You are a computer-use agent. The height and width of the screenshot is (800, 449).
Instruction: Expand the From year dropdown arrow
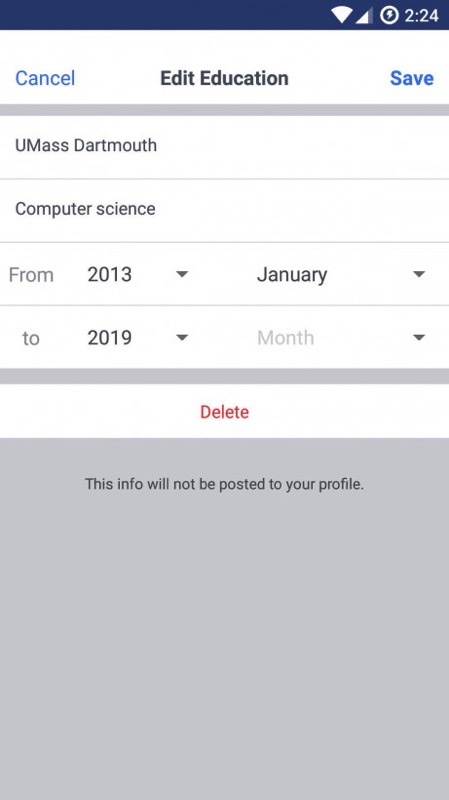182,274
